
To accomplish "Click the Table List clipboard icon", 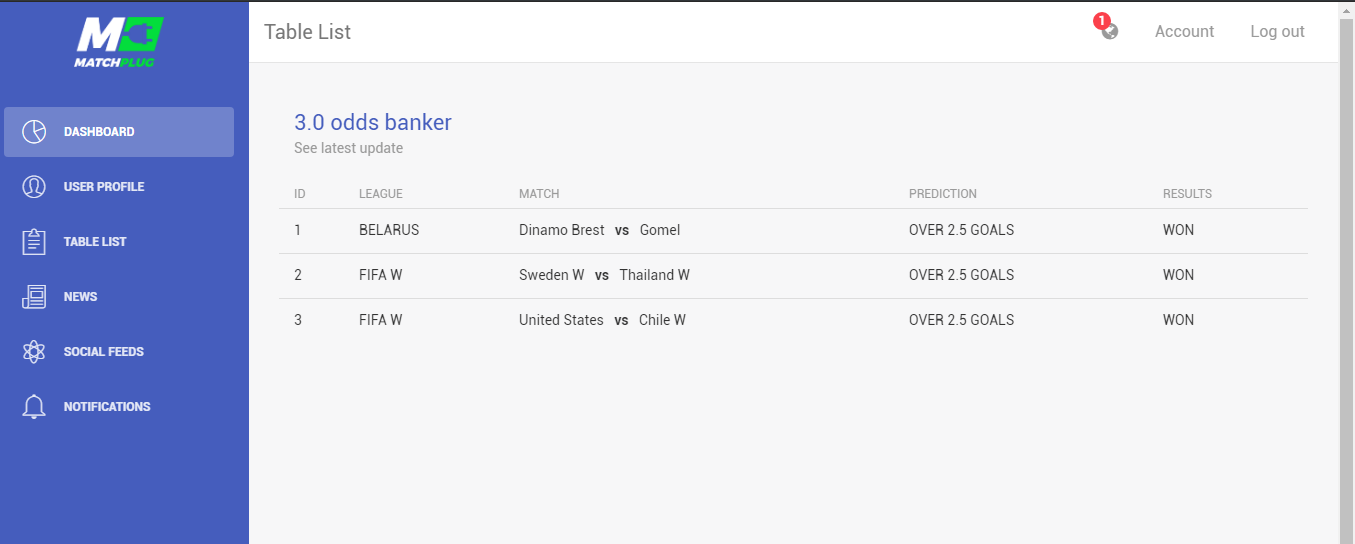I will (34, 242).
